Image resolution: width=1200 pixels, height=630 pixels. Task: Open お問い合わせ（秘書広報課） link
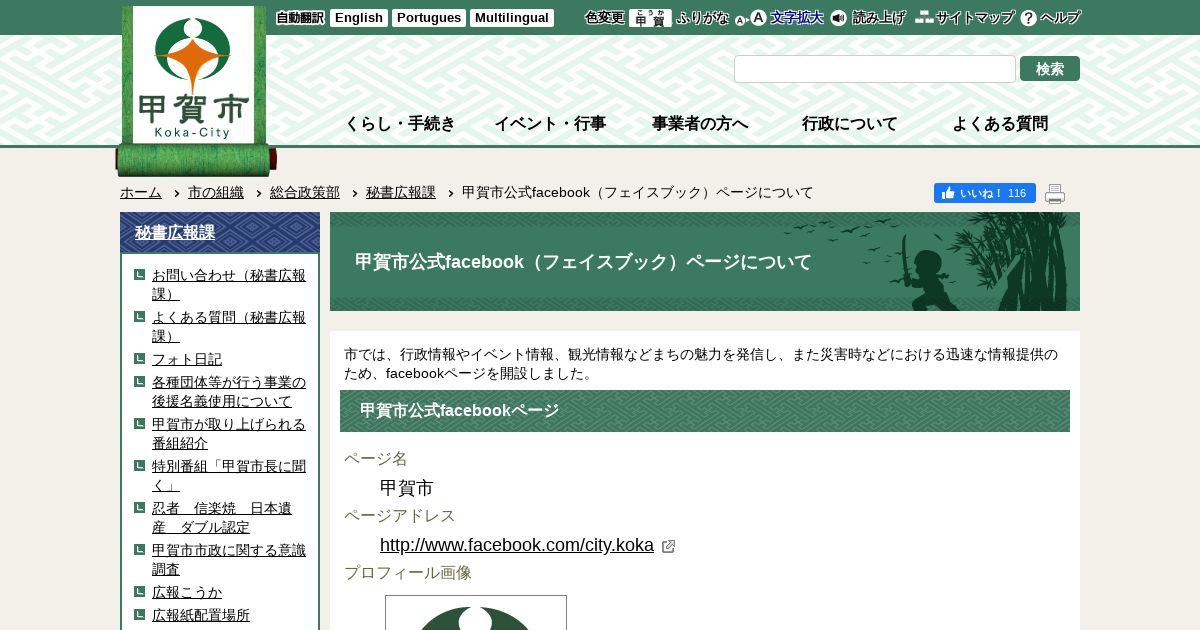coord(229,284)
